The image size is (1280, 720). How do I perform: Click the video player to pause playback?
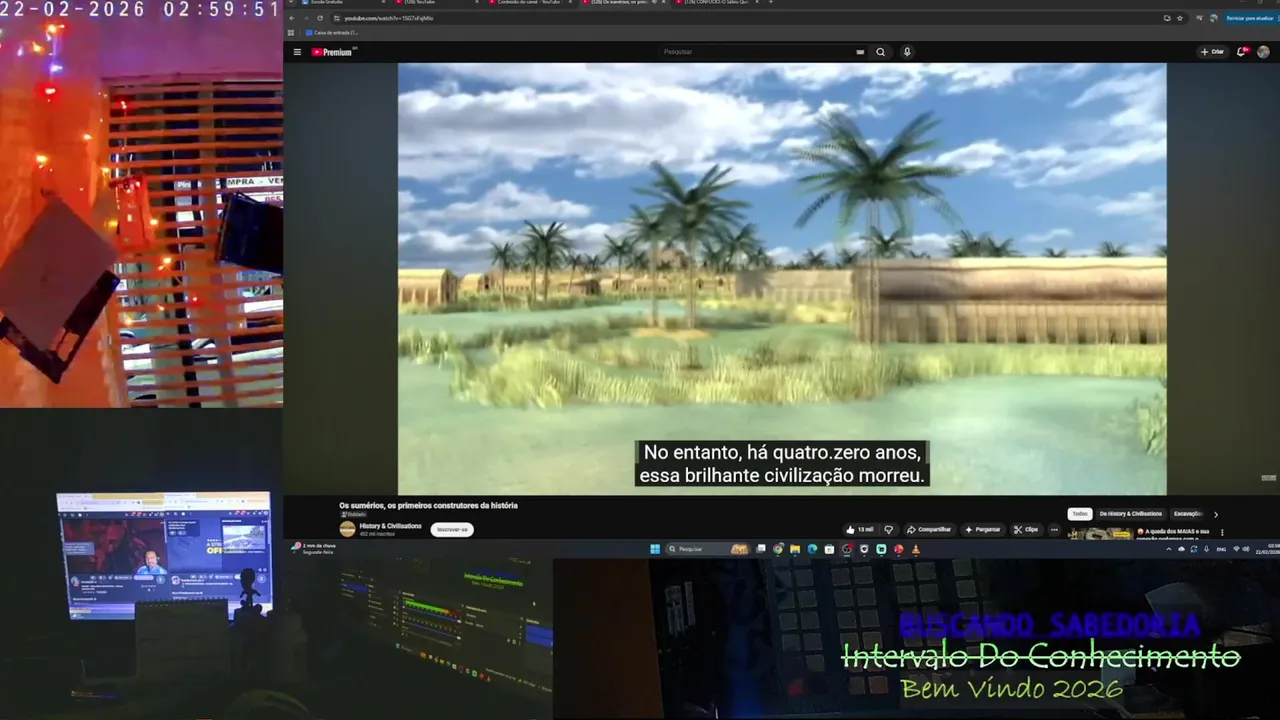[782, 279]
